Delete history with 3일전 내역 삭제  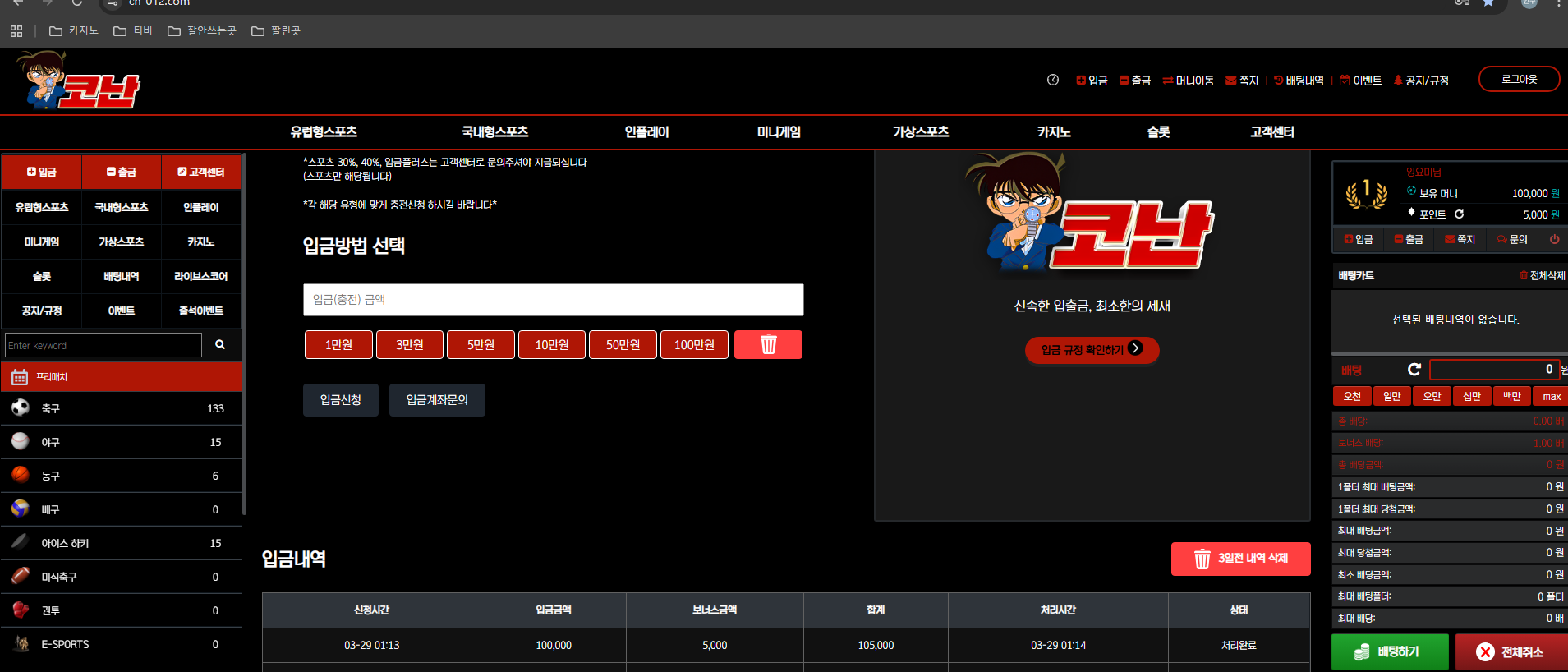tap(1241, 559)
